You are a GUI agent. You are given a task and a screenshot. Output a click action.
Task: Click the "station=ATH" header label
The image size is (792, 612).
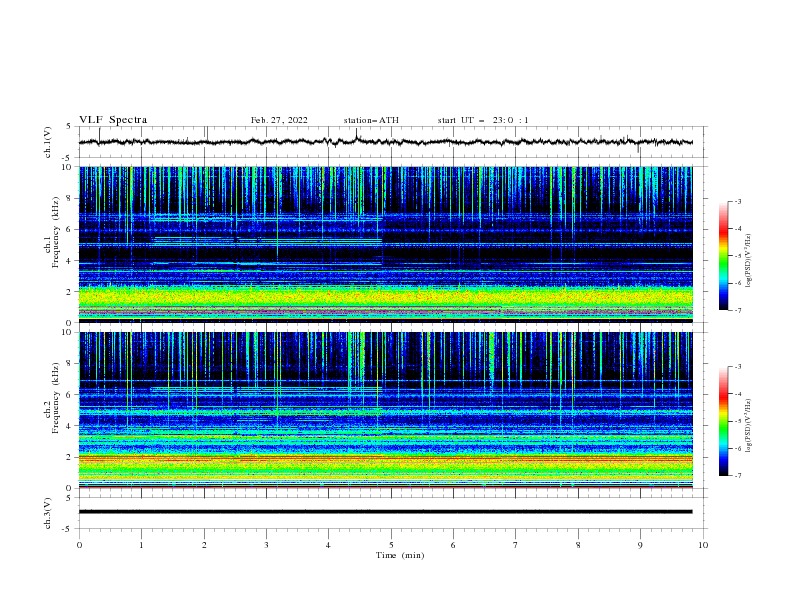(371, 120)
